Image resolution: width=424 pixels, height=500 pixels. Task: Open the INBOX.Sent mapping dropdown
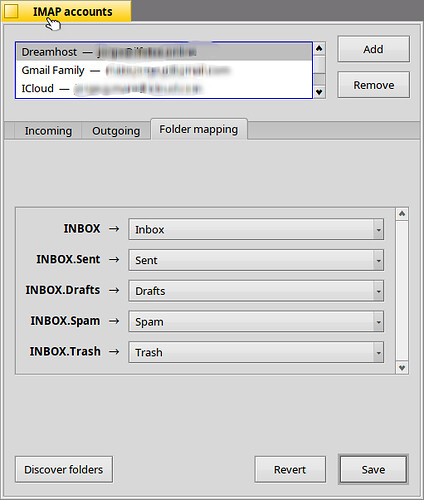pos(256,260)
